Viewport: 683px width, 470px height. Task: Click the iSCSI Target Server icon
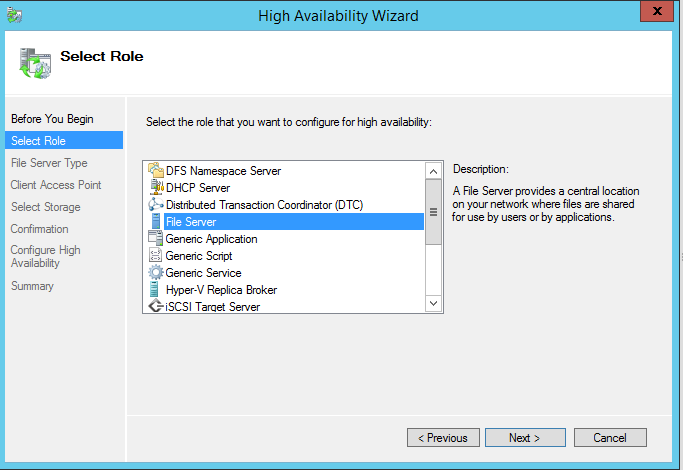[x=156, y=307]
